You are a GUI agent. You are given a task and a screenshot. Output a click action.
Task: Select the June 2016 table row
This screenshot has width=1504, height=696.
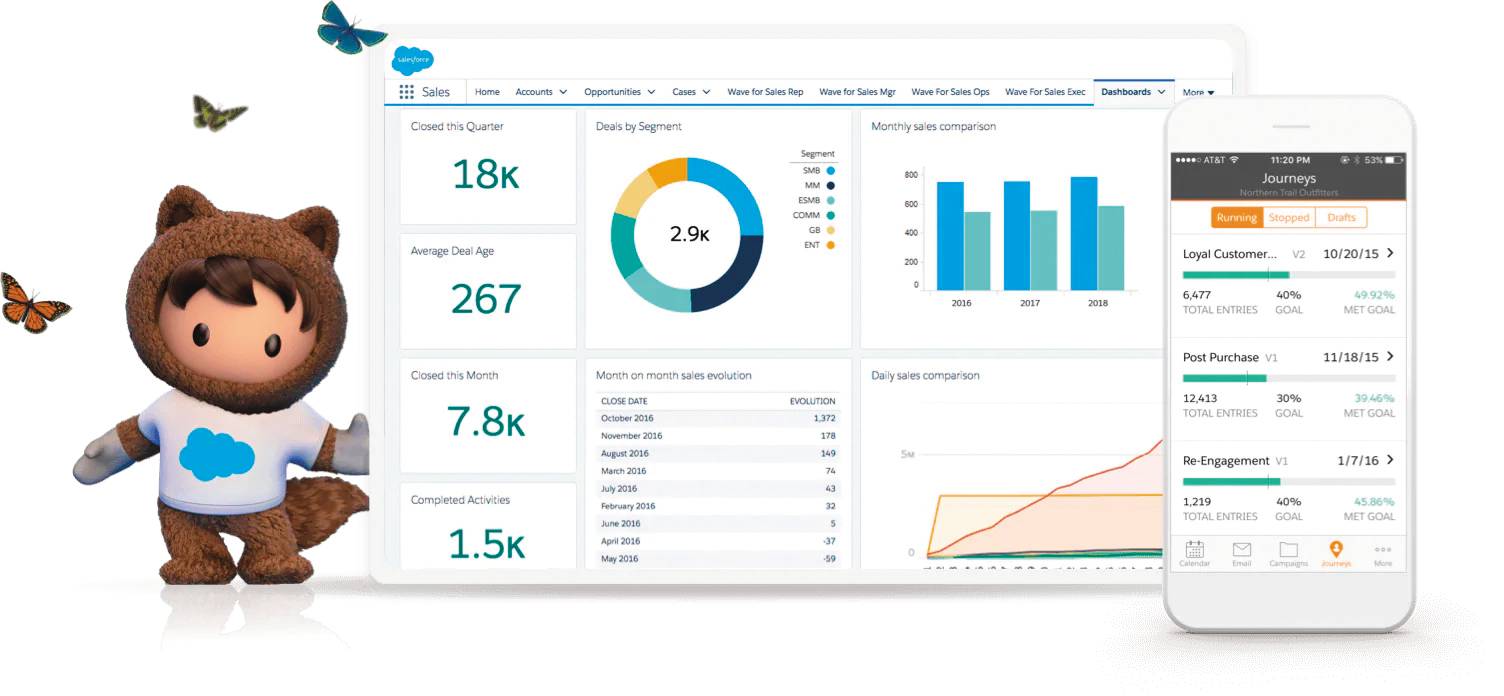click(x=718, y=523)
